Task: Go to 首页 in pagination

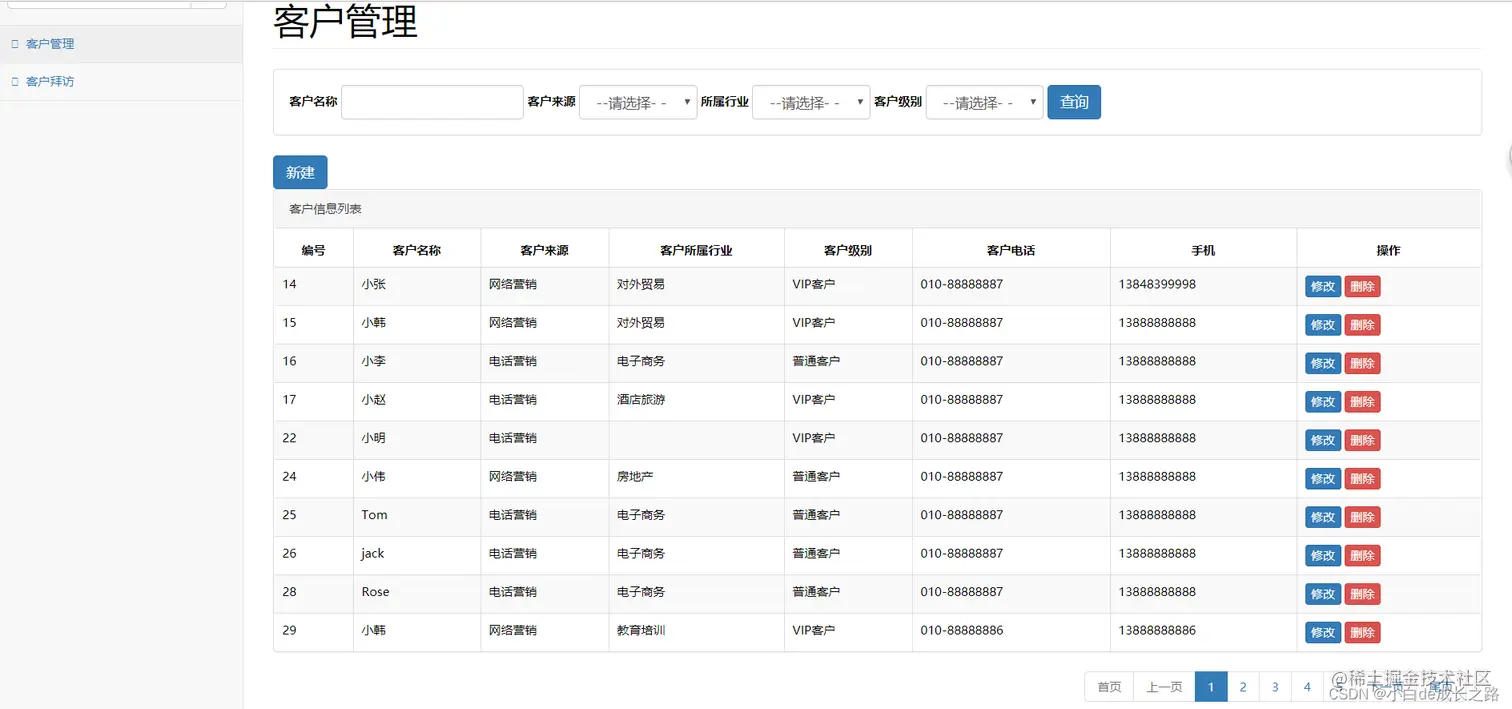Action: point(1109,687)
